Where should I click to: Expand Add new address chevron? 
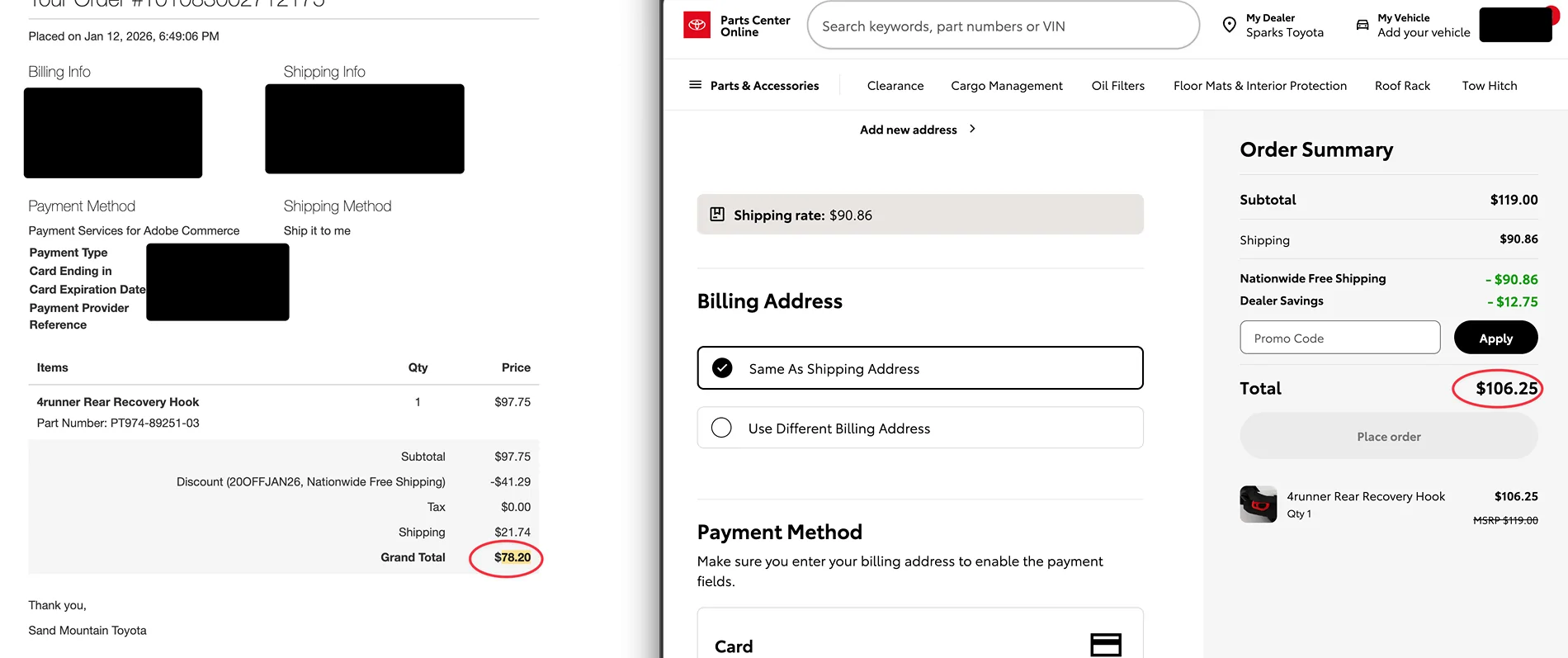click(x=972, y=129)
